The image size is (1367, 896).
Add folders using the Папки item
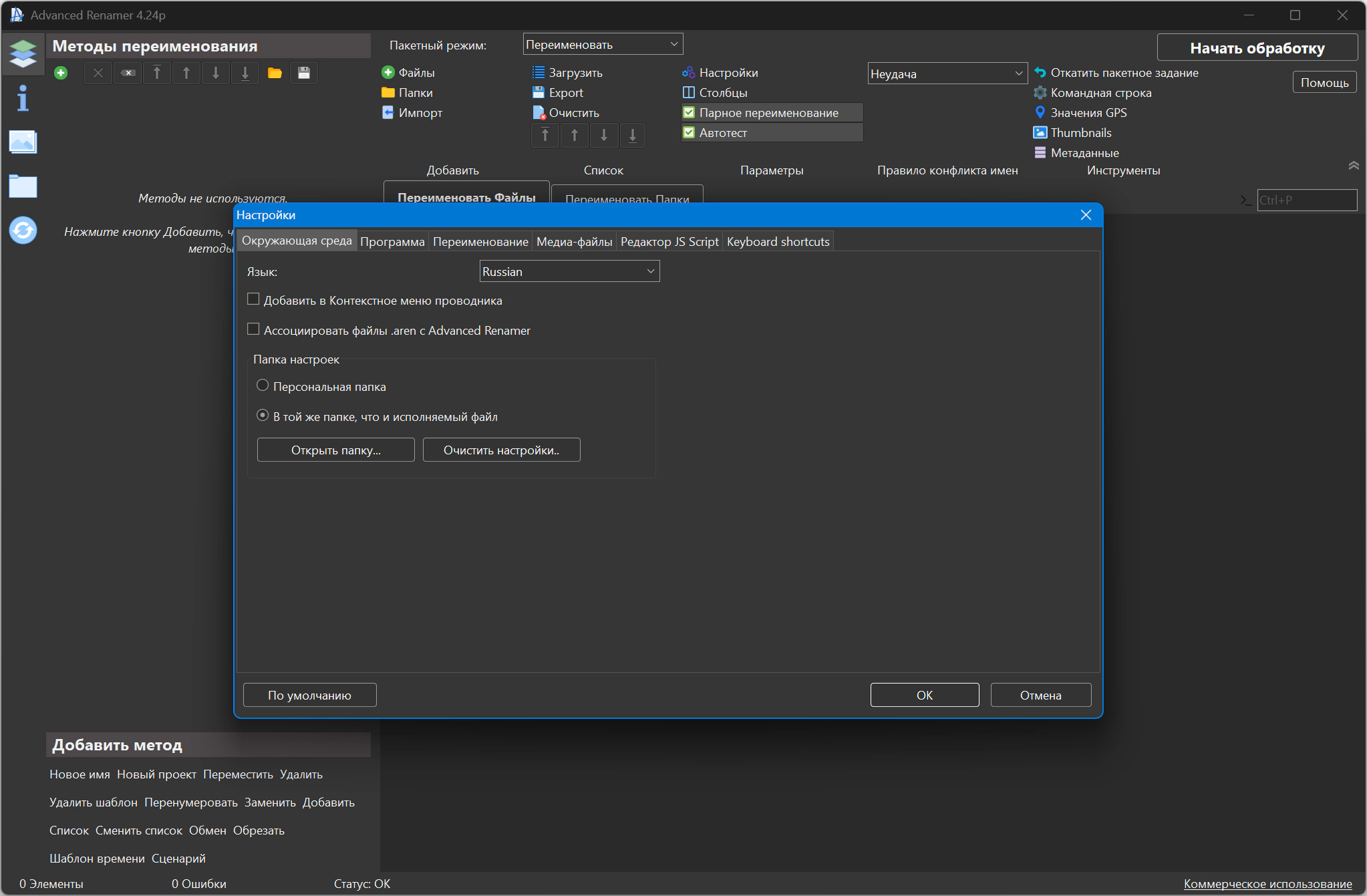[x=407, y=92]
